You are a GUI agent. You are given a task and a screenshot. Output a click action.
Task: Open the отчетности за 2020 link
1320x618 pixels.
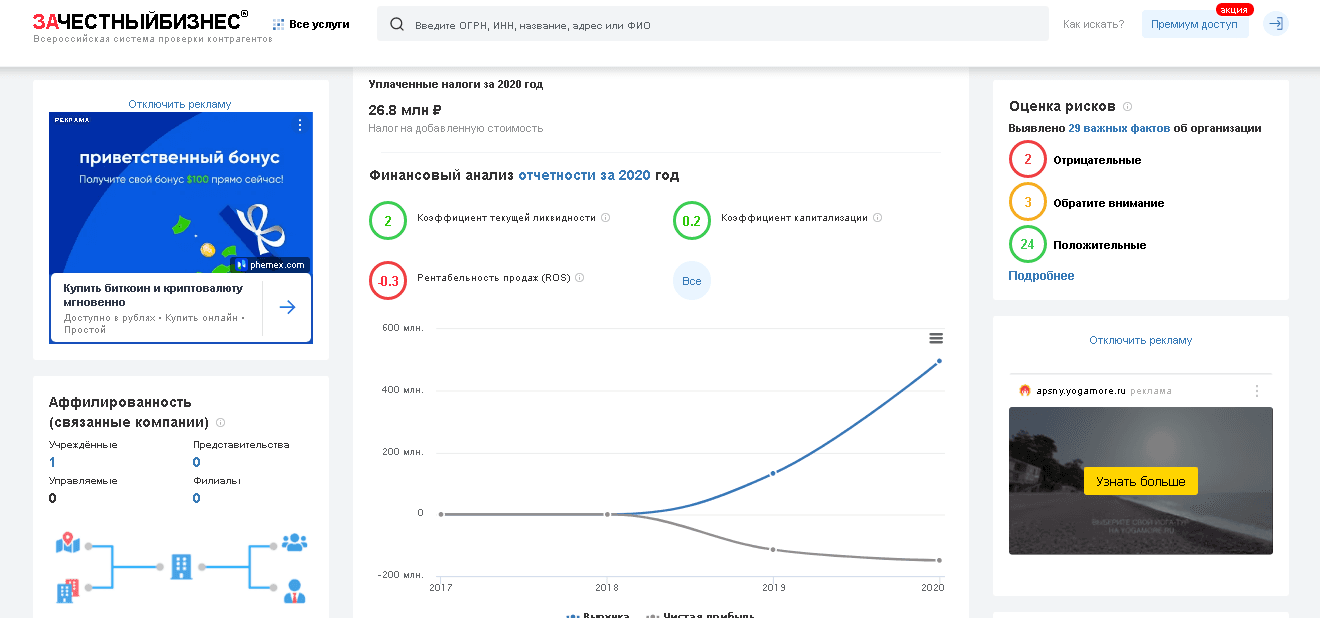(584, 175)
